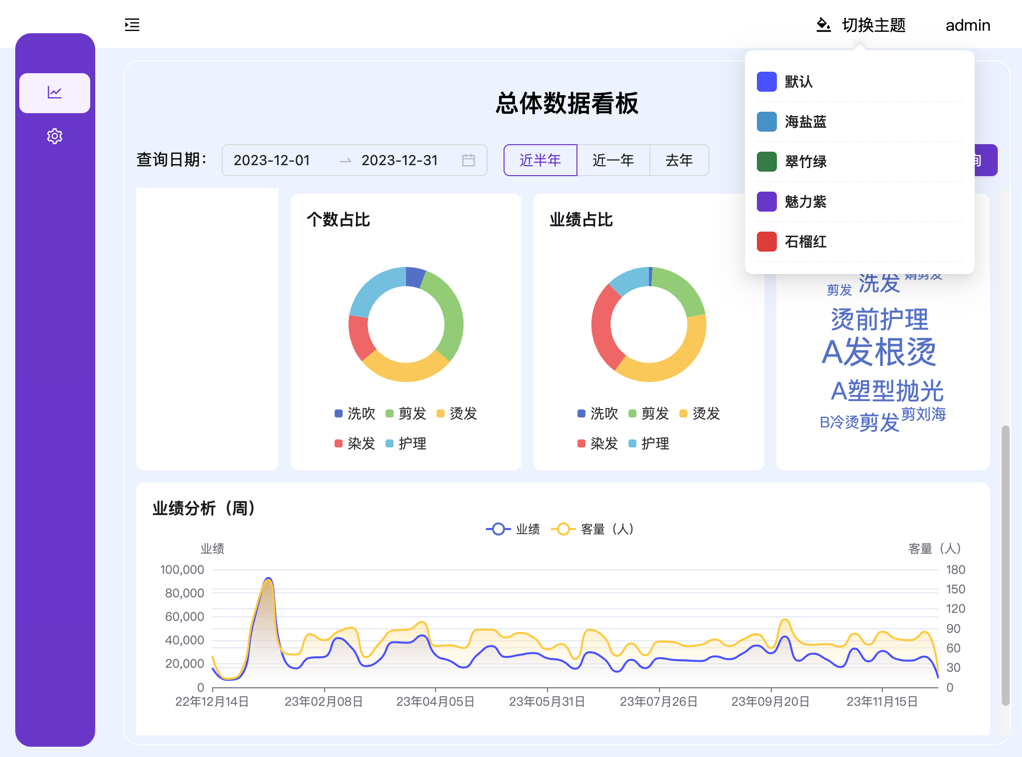Click axis label 23年04月05日

(435, 702)
